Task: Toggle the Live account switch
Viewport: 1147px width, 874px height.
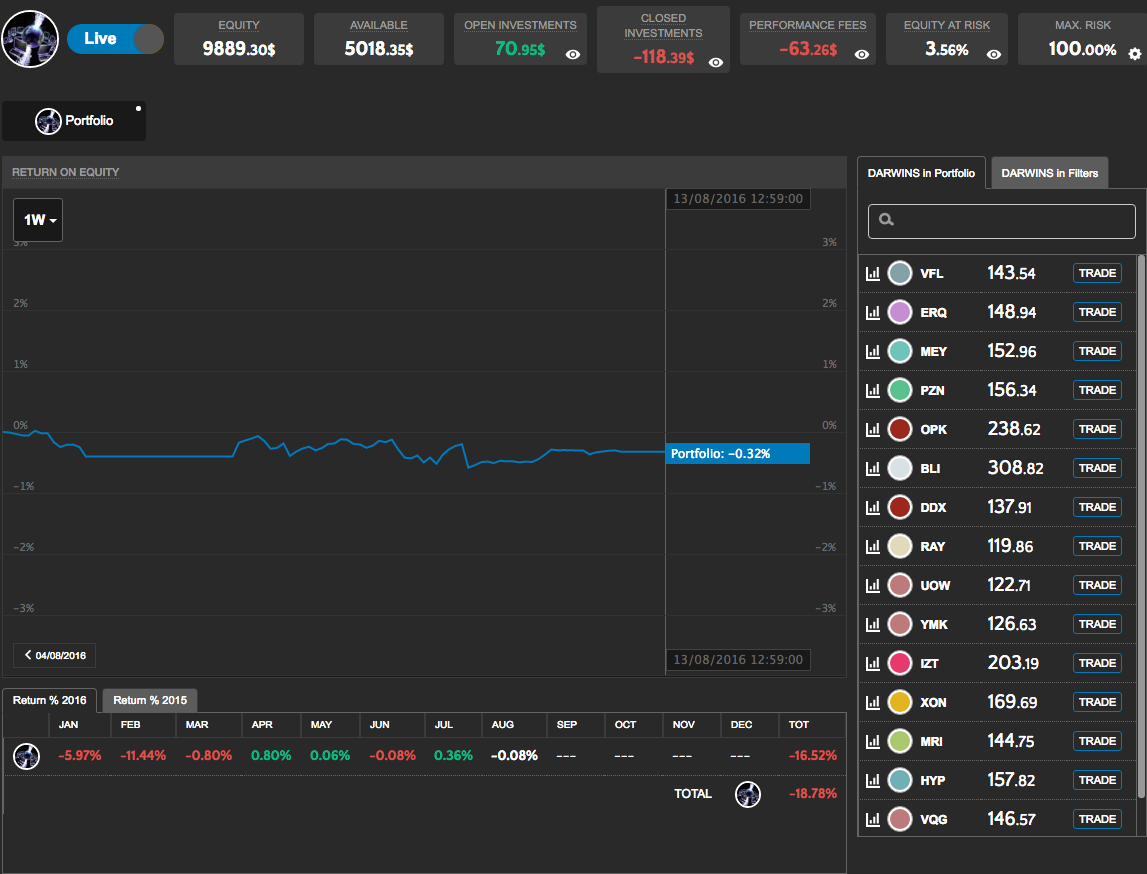Action: [115, 39]
